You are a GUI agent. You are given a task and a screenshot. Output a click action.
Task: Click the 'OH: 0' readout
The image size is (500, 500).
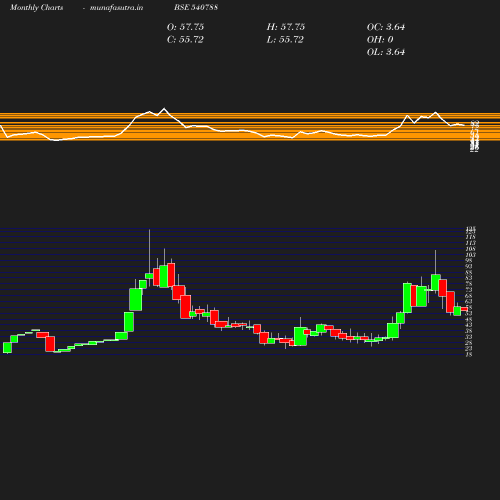(380, 40)
